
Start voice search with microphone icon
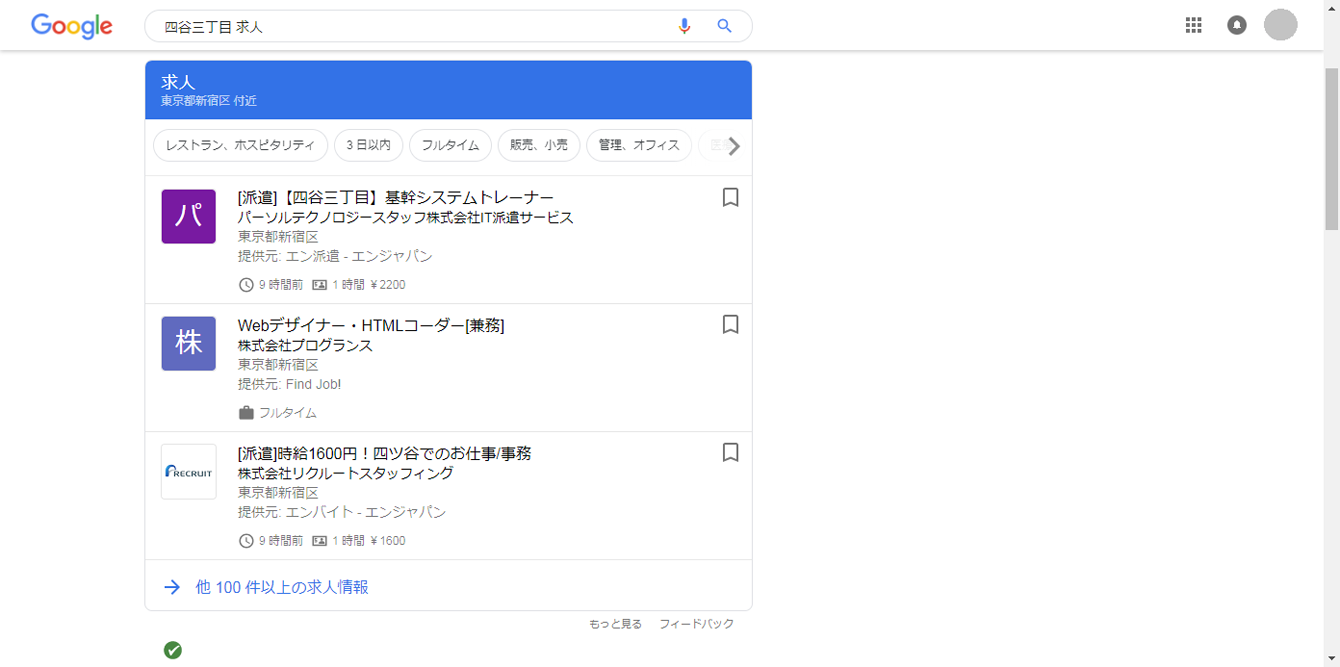(684, 26)
